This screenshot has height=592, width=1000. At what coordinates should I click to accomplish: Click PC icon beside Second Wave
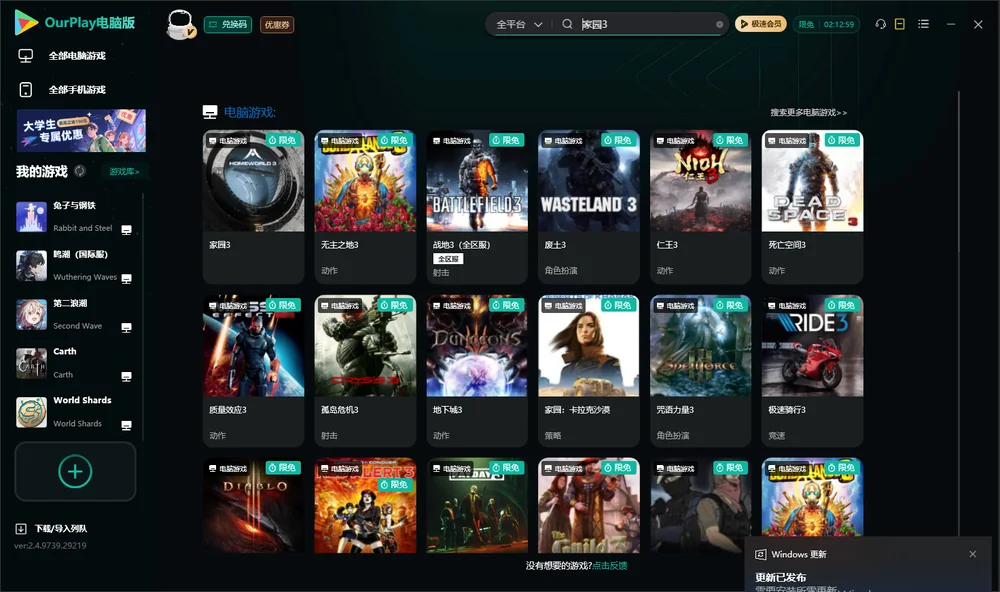tap(126, 328)
